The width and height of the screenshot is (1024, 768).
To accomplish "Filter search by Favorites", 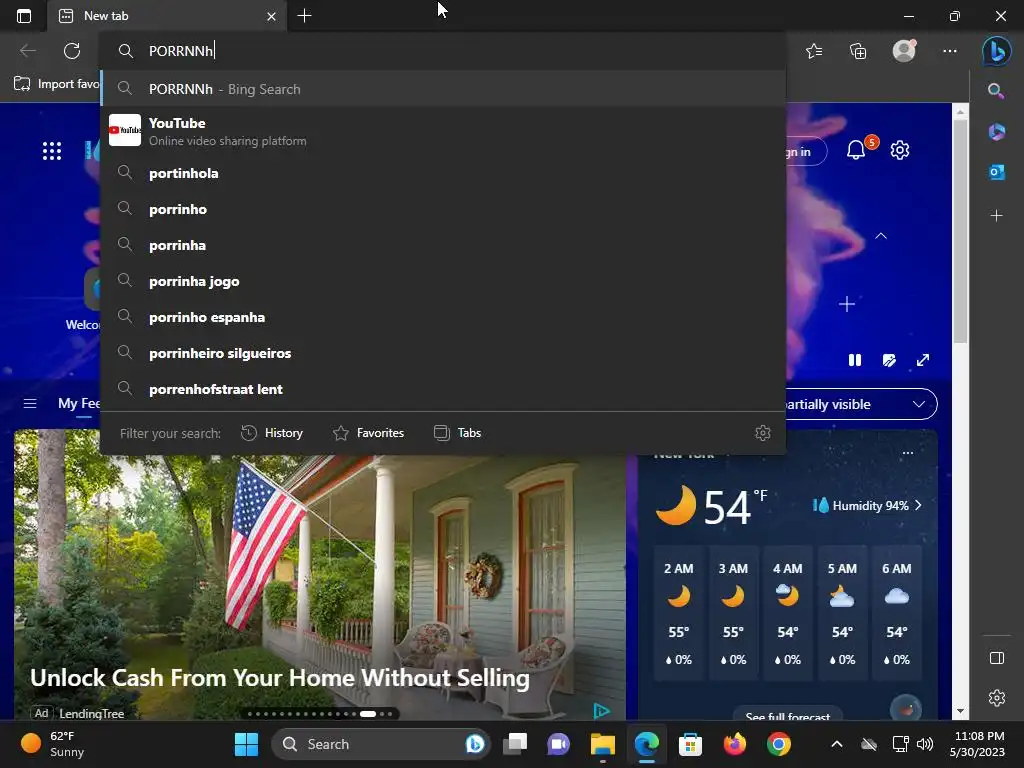I will pos(368,433).
